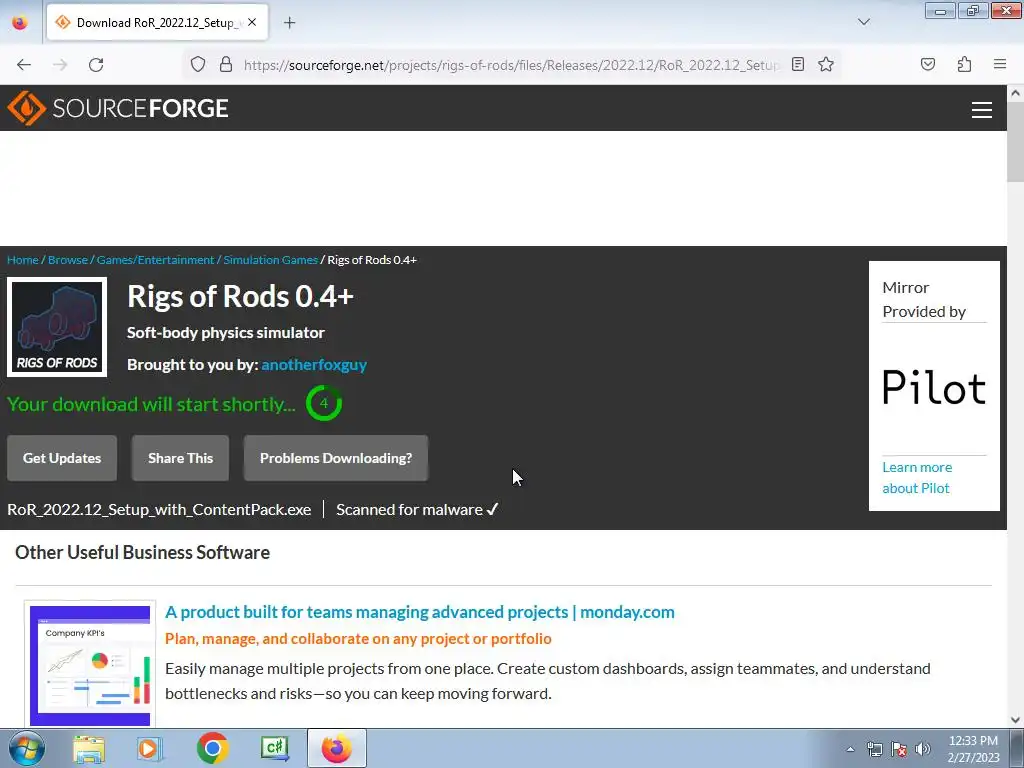Click the padlock site information icon
Screen dimensions: 1024x768
(226, 65)
